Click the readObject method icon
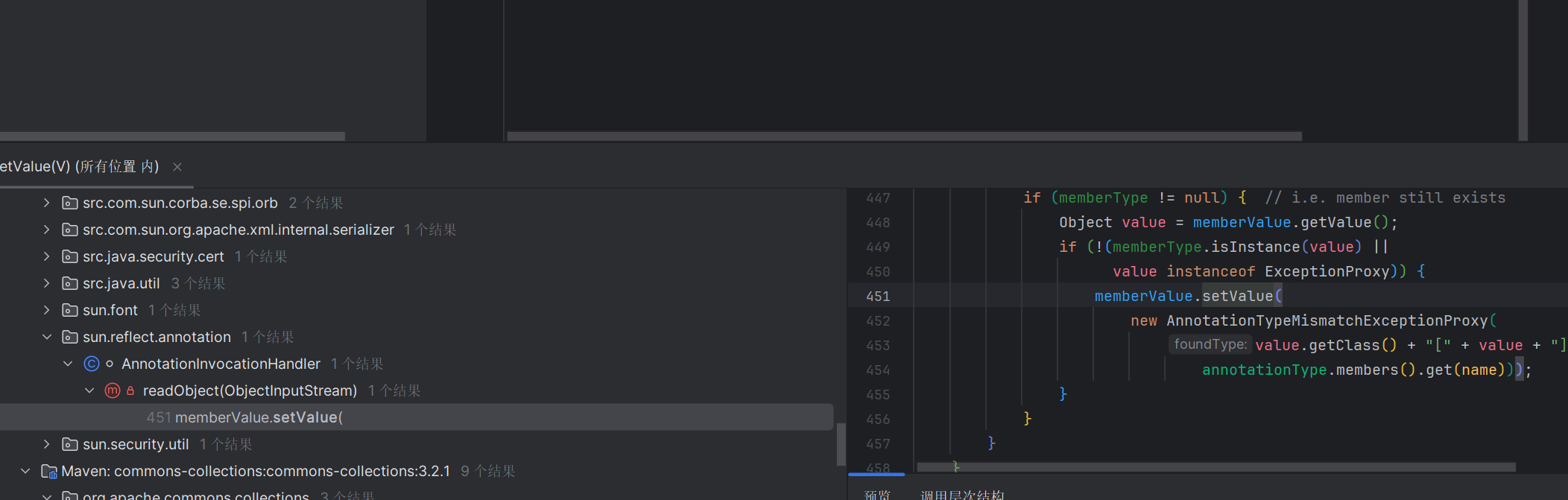Screen dimensions: 1568x500 113,390
